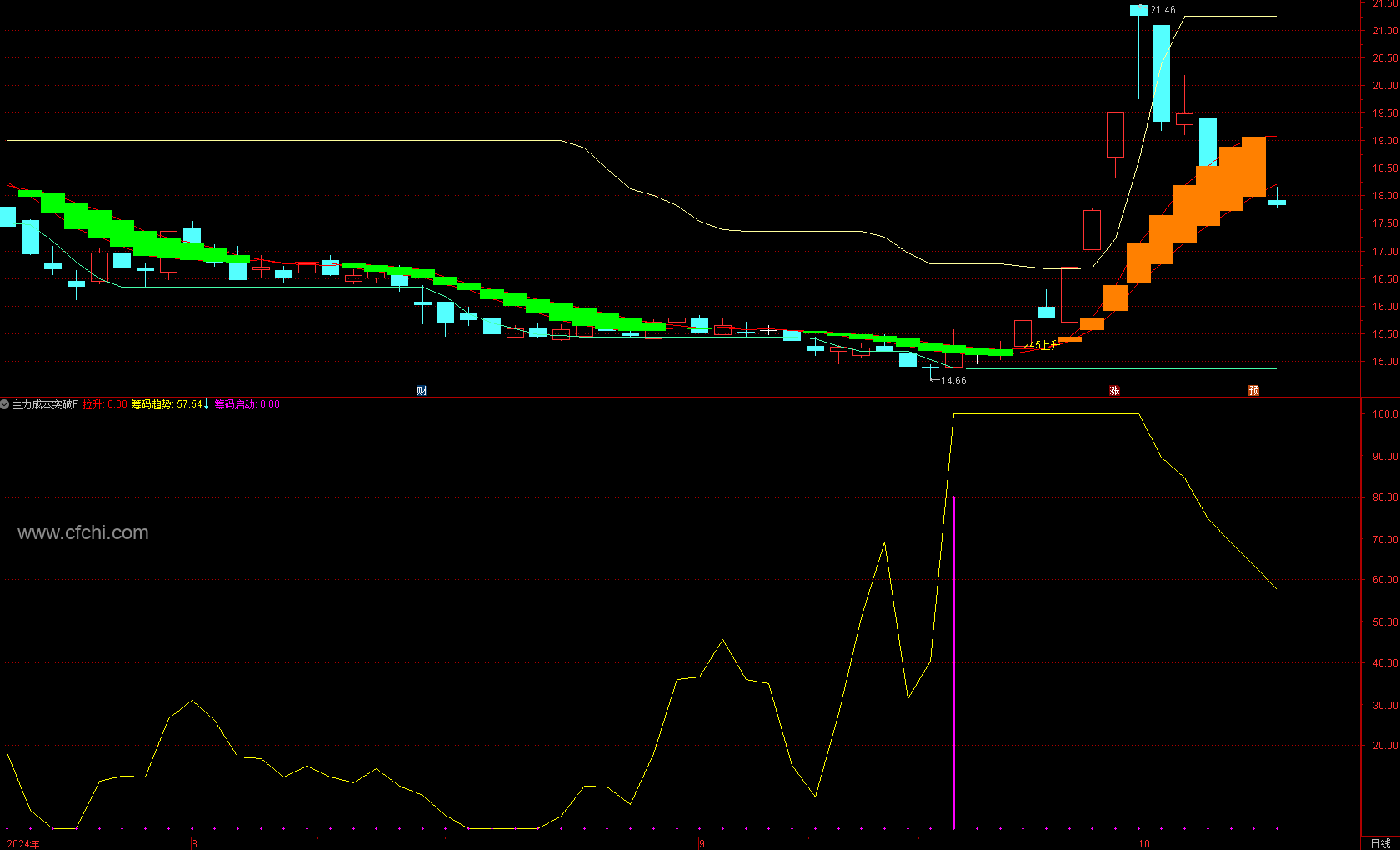Click the 21.46 high price label

tap(1162, 10)
